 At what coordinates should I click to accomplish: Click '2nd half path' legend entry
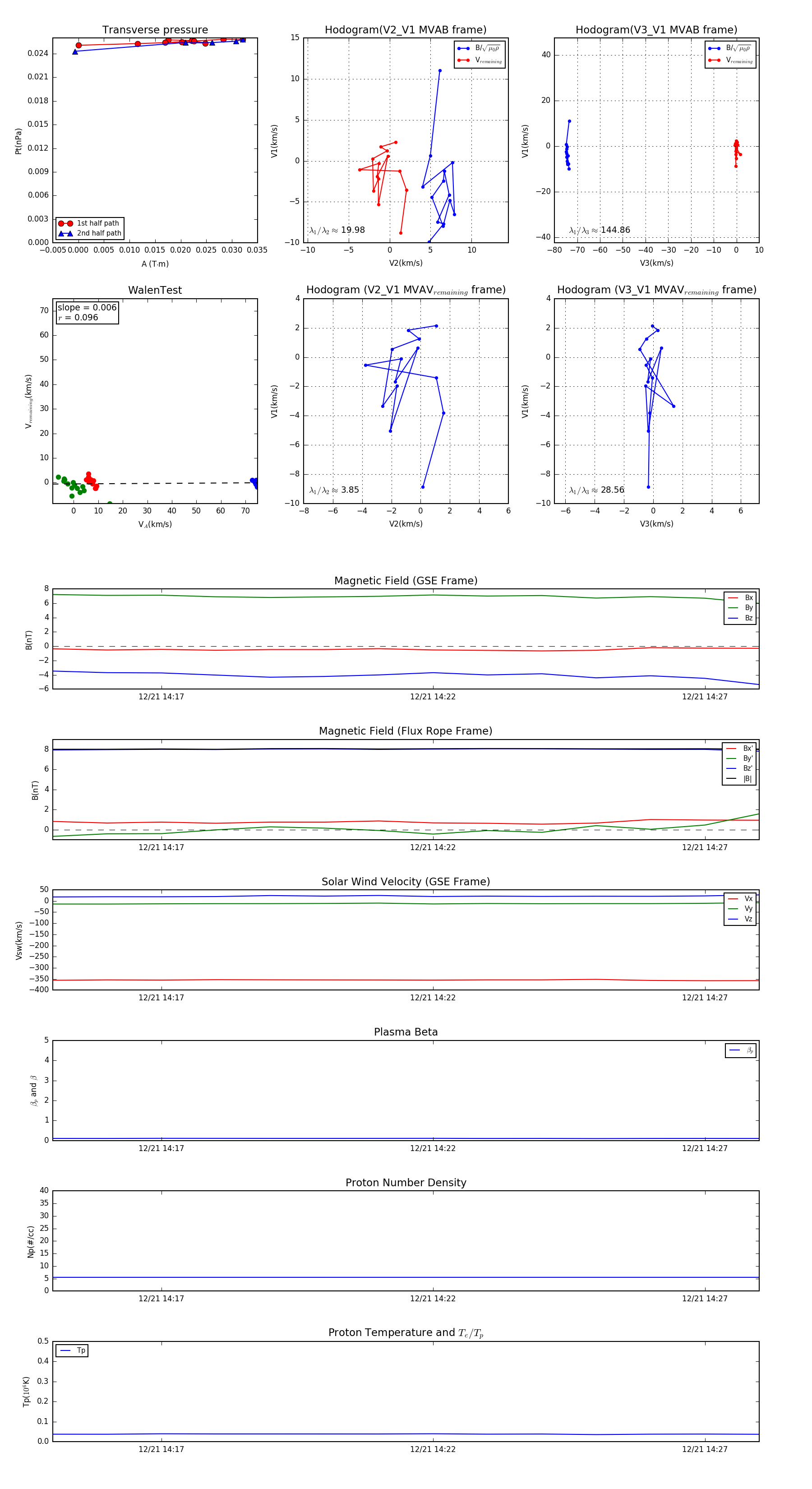pos(90,234)
